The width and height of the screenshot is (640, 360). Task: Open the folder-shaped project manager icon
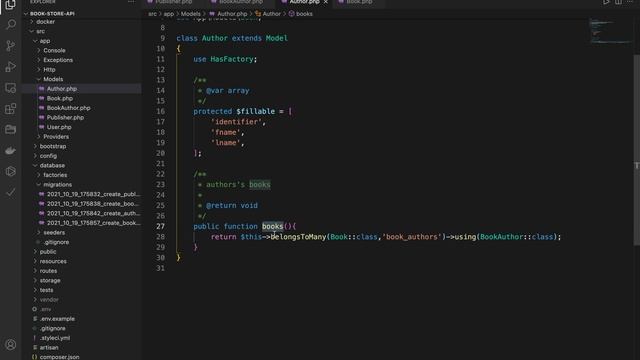(11, 129)
